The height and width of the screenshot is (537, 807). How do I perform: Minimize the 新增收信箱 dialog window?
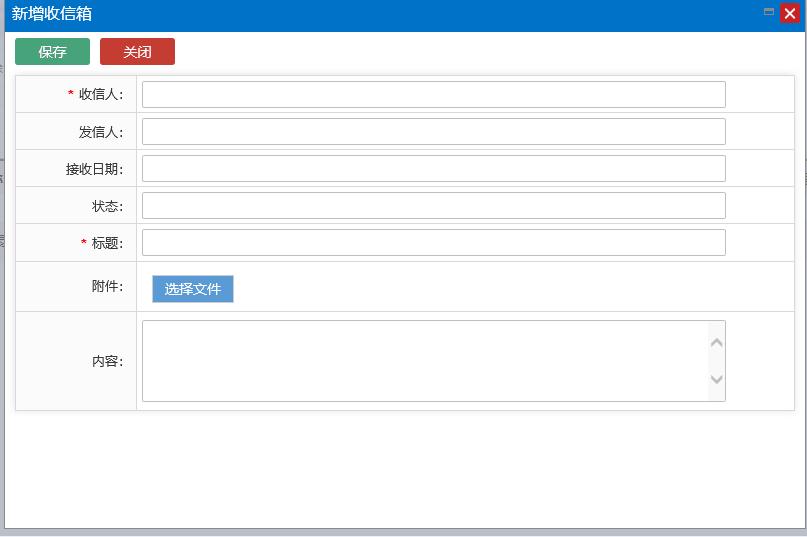click(x=769, y=12)
